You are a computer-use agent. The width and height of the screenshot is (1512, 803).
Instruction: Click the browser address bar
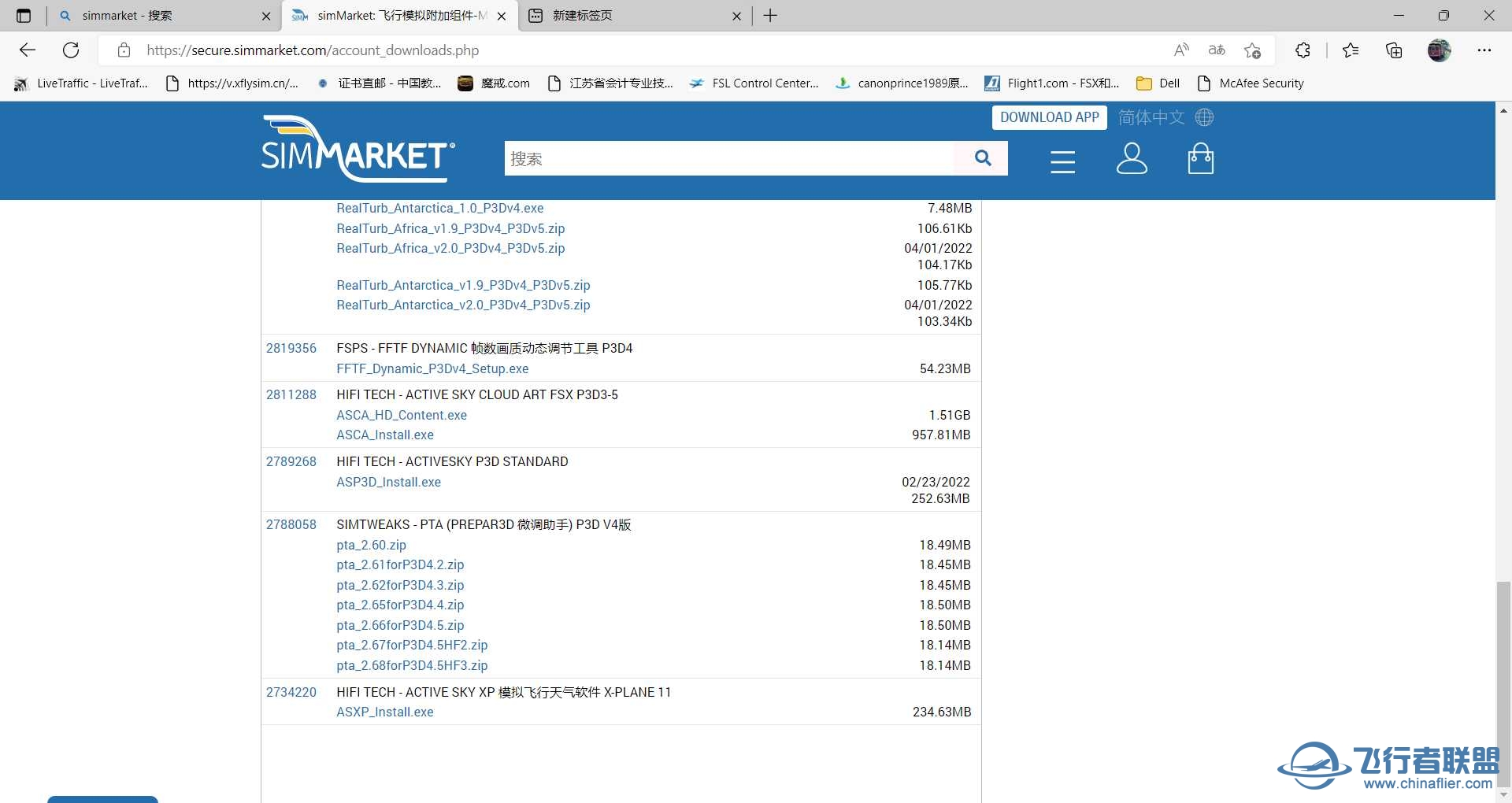click(x=646, y=50)
